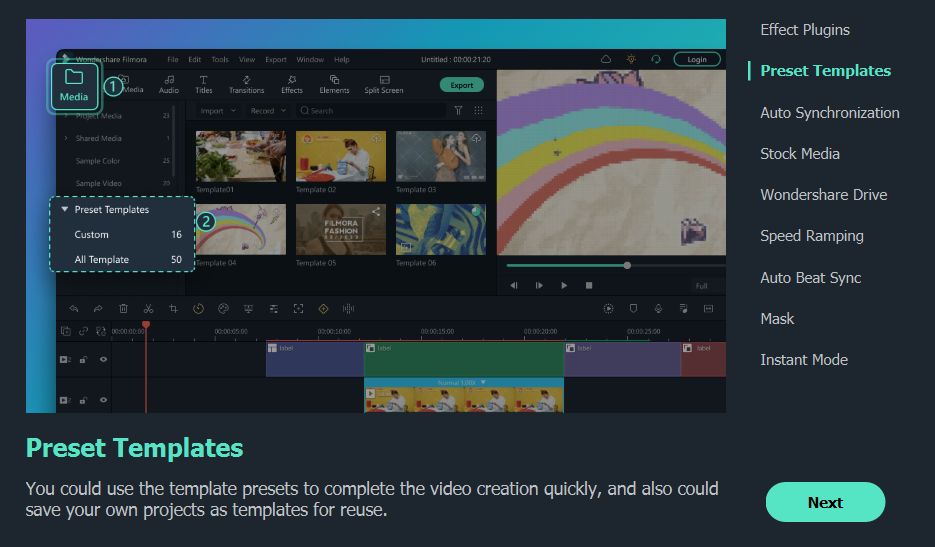Screen dimensions: 935x547
Task: Click the Speed clock icon
Action: point(199,308)
